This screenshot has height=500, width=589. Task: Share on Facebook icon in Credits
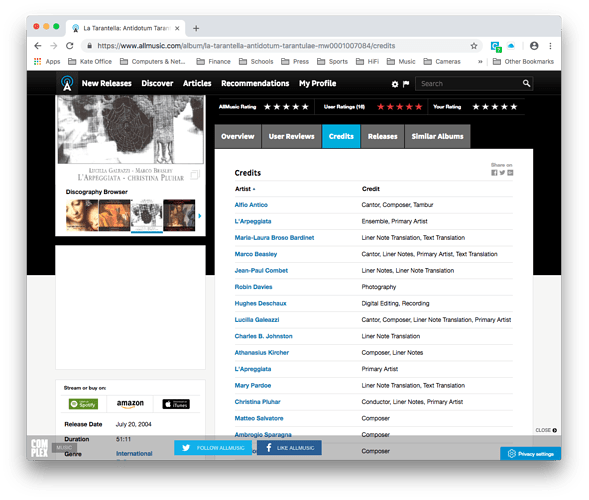point(494,173)
